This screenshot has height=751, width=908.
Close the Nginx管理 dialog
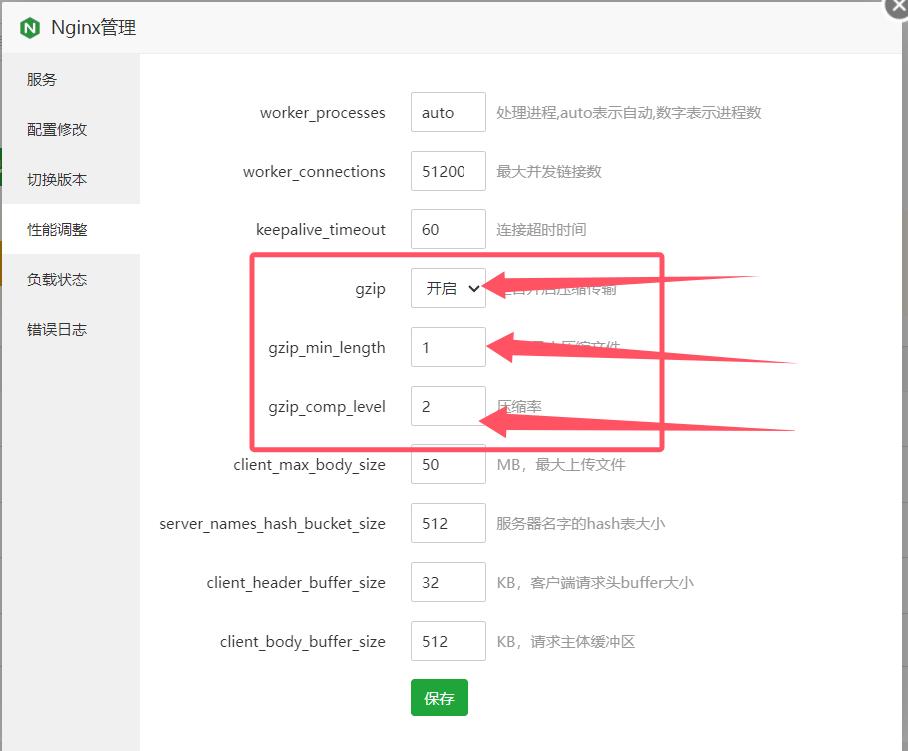click(898, 6)
